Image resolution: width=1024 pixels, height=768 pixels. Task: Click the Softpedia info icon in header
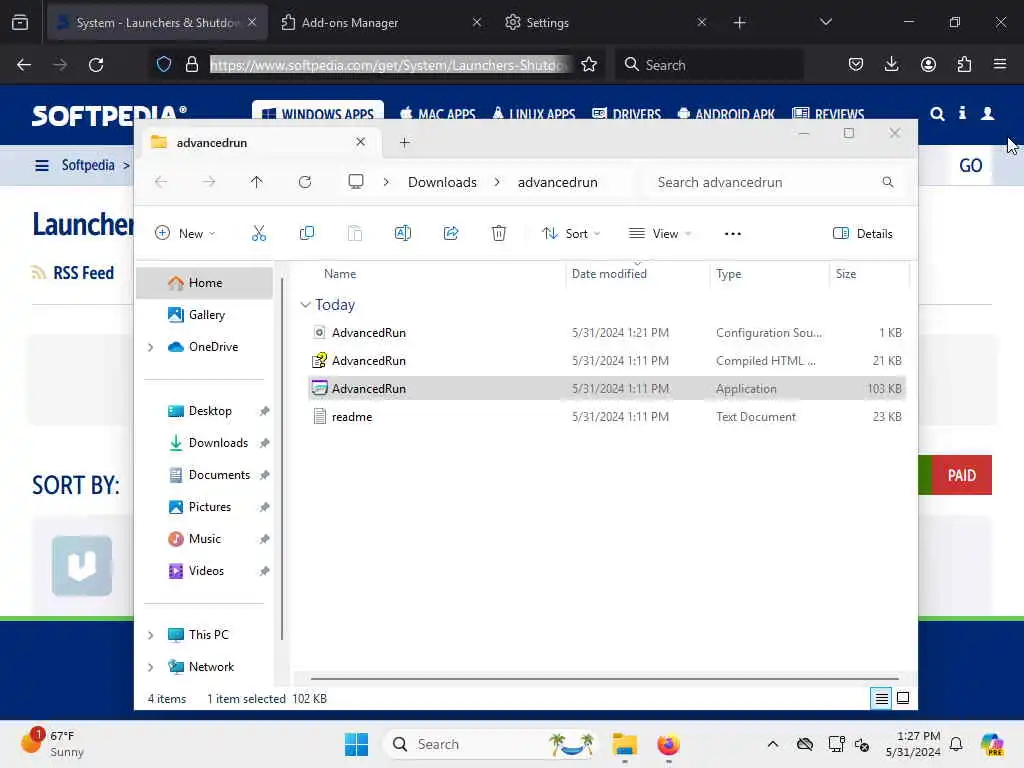(x=962, y=113)
